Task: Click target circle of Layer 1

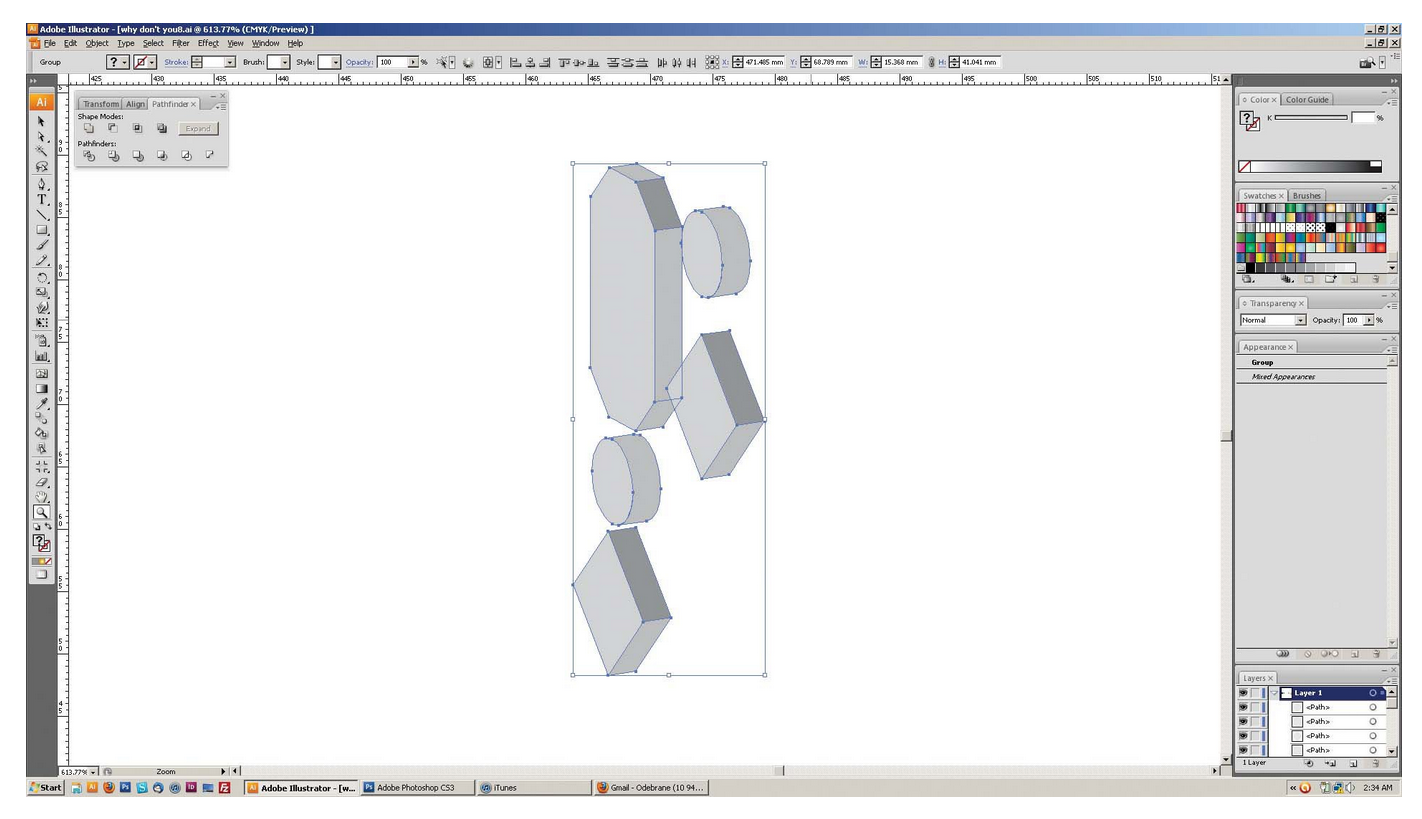Action: (x=1373, y=692)
